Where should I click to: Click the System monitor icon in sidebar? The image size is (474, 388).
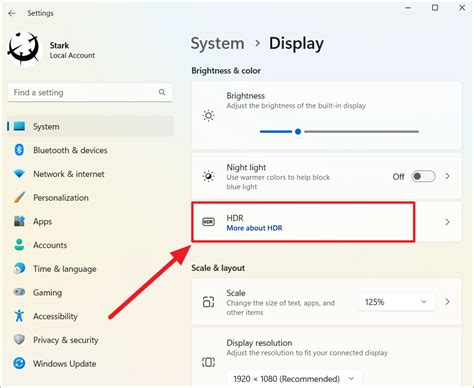pos(19,126)
